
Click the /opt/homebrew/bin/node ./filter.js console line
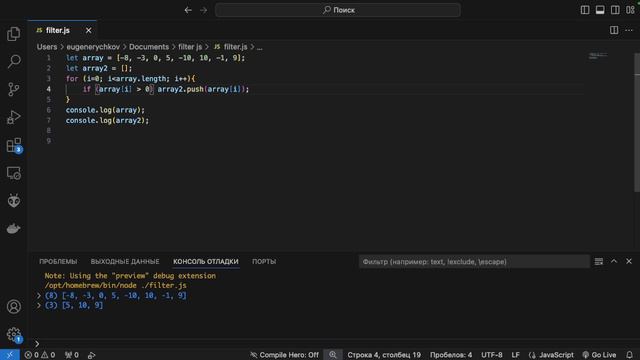(x=116, y=286)
